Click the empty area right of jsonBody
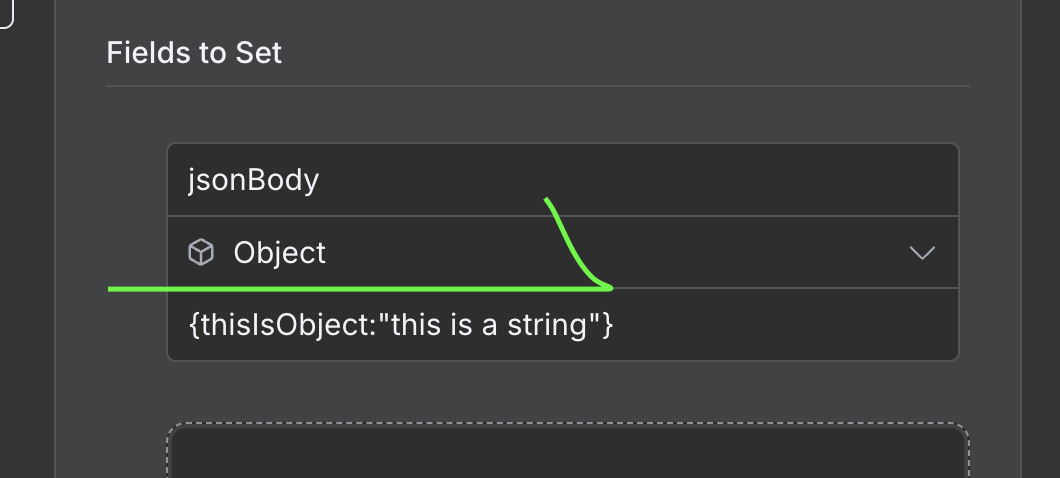 [700, 180]
